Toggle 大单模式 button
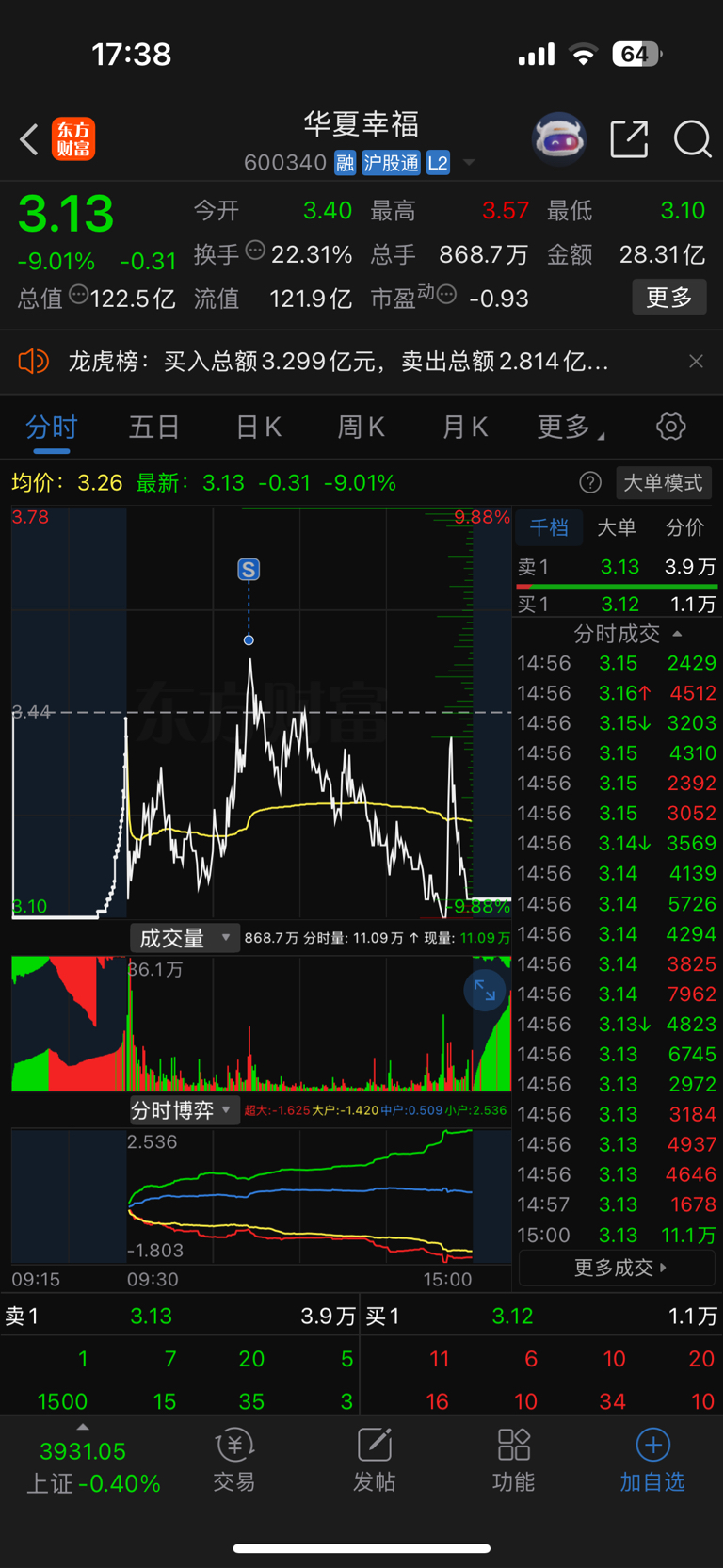 coord(663,483)
